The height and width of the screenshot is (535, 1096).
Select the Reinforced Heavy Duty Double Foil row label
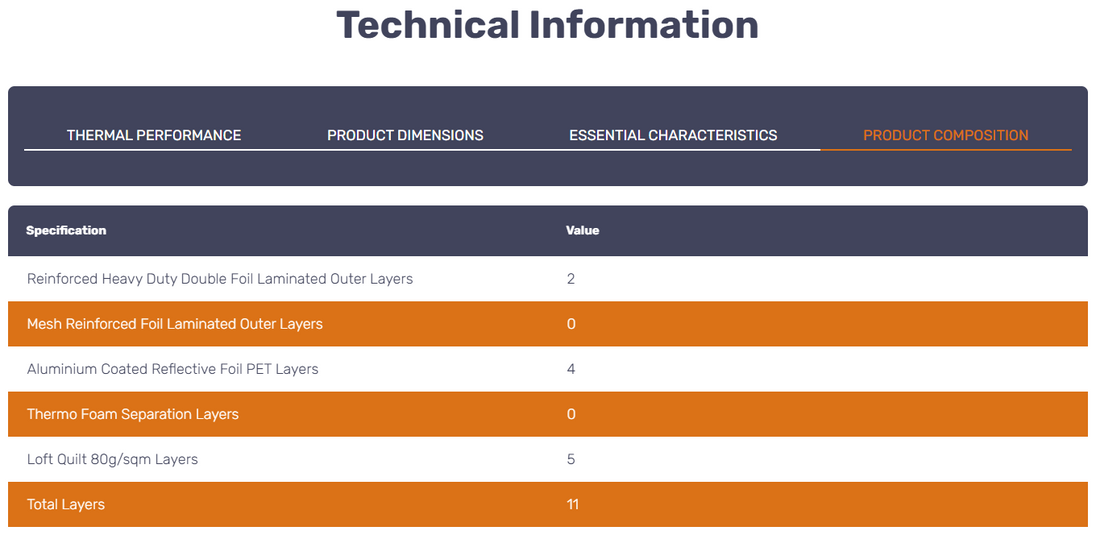220,279
